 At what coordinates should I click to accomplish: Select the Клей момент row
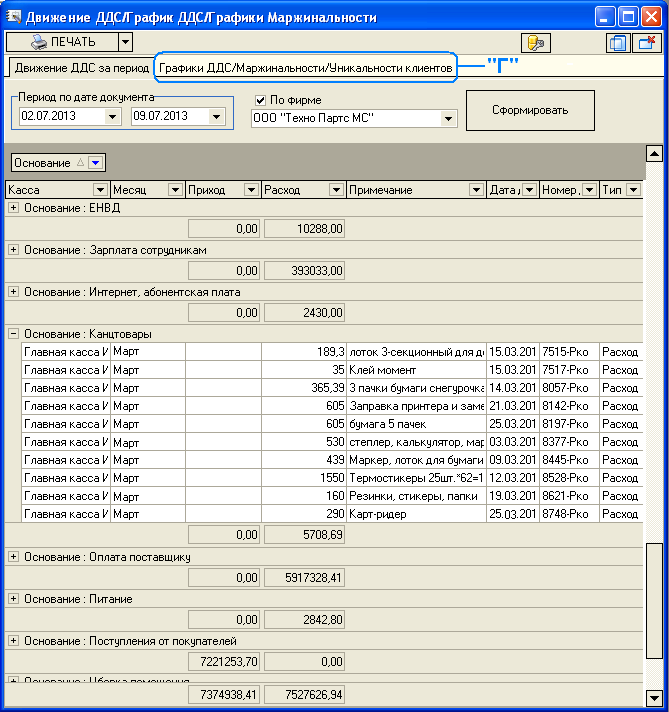pyautogui.click(x=332, y=370)
